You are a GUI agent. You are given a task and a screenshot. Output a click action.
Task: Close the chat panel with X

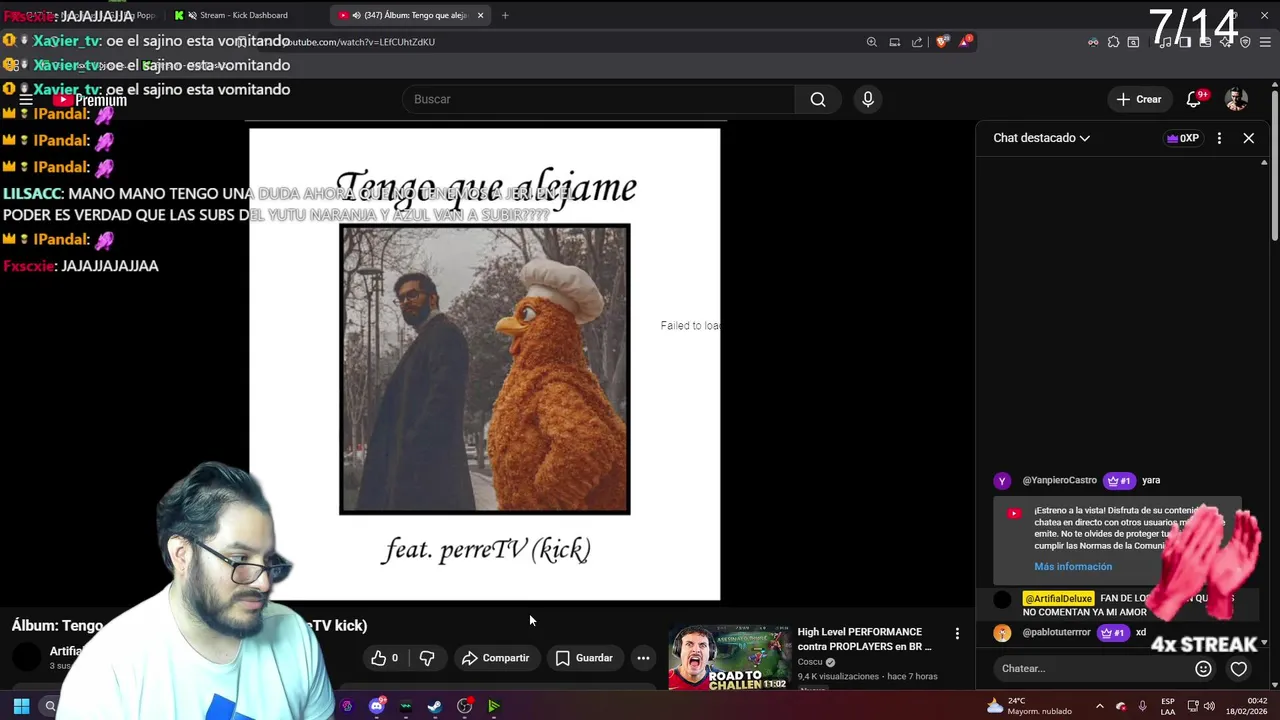tap(1248, 138)
